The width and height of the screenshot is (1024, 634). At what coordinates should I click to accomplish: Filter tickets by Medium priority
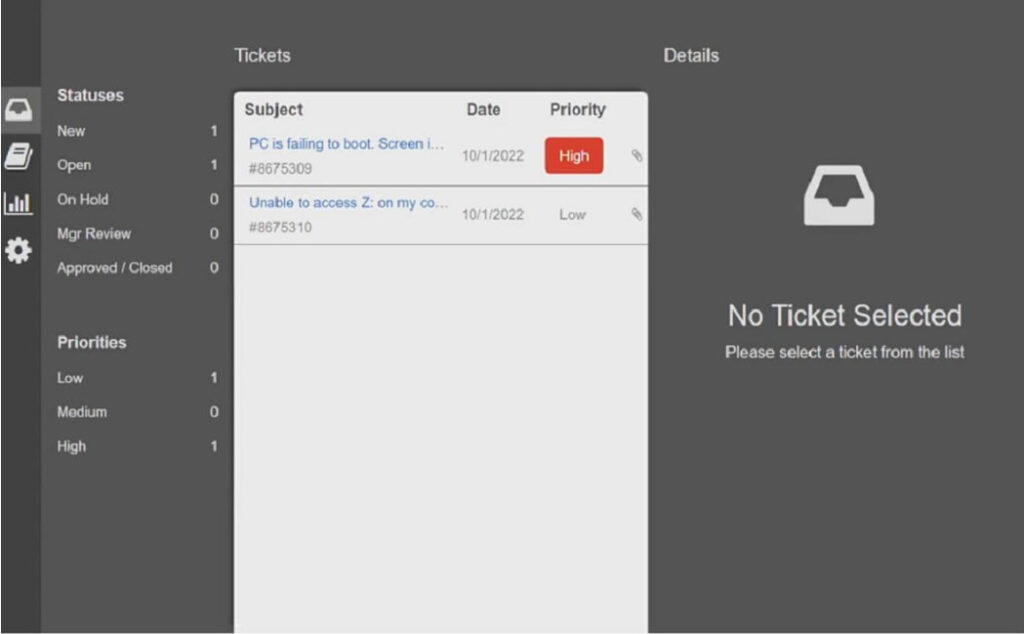pyautogui.click(x=82, y=412)
